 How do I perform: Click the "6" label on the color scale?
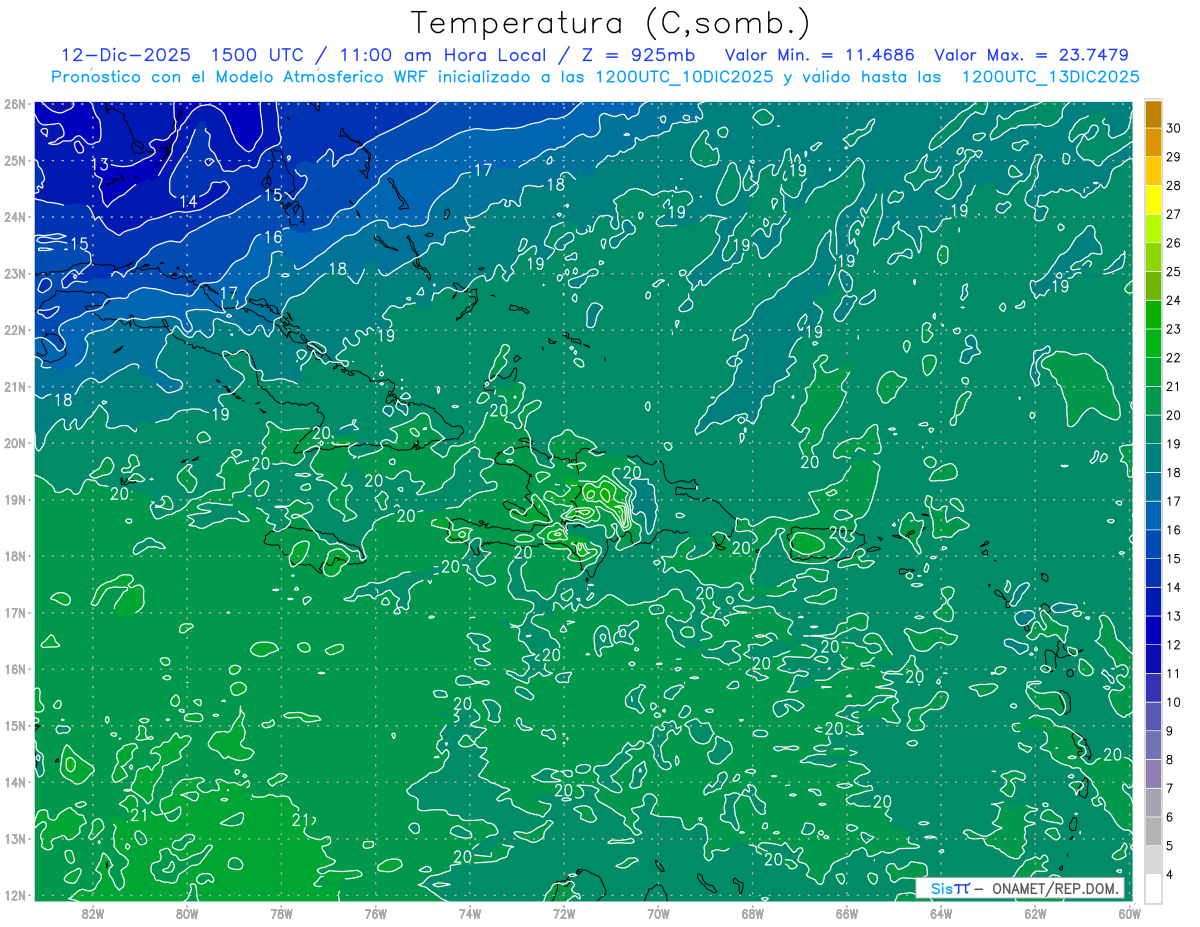pyautogui.click(x=1170, y=818)
